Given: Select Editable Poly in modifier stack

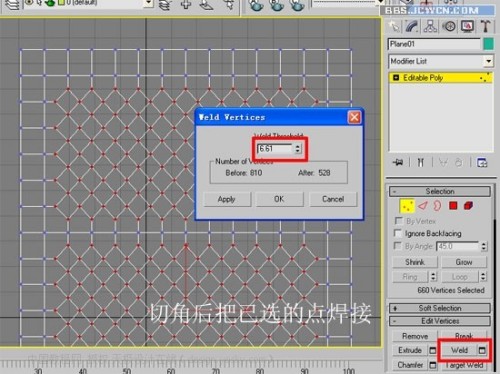Looking at the screenshot, I should click(440, 78).
